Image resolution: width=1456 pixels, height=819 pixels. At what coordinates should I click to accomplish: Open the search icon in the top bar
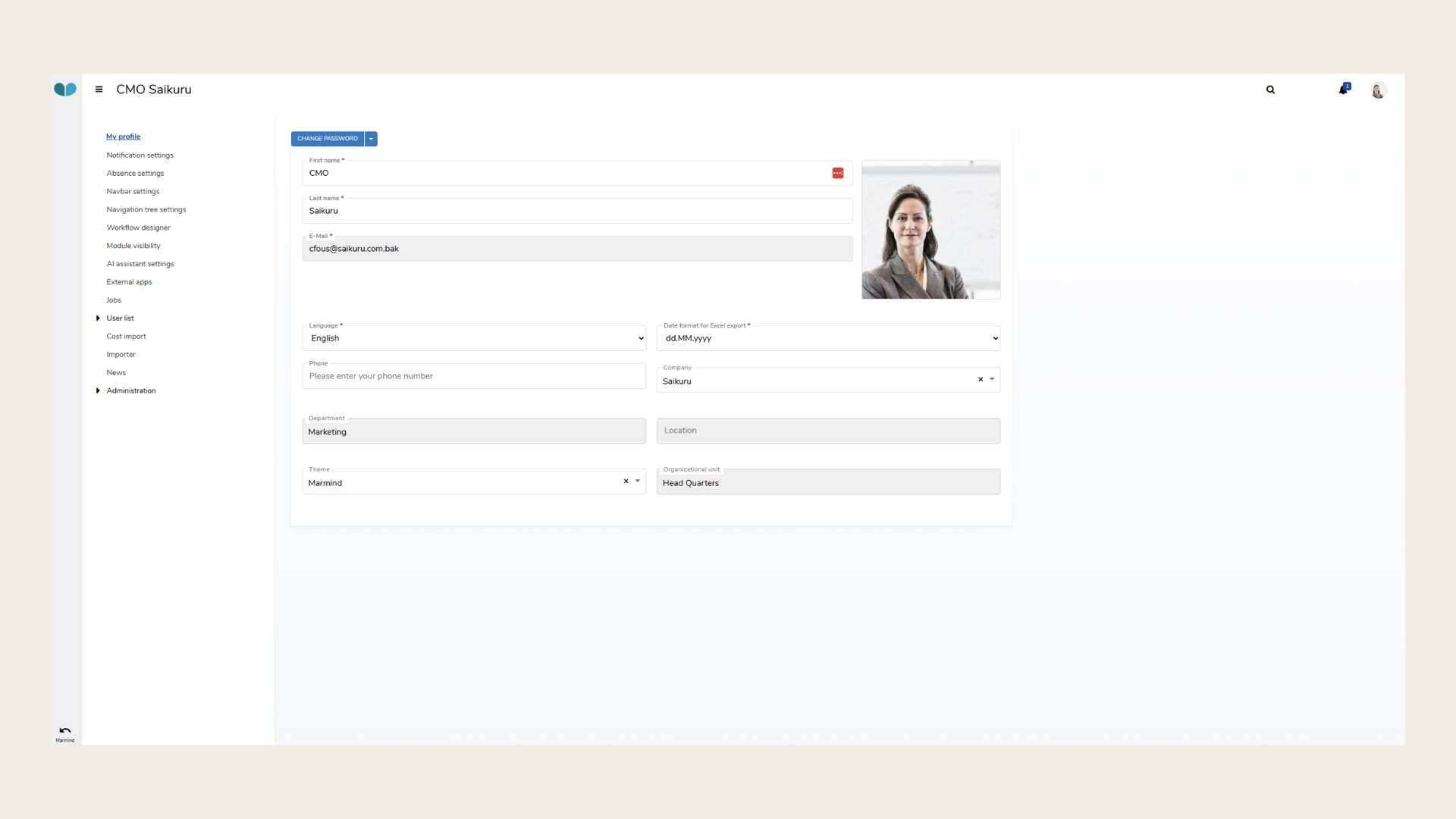pos(1270,89)
